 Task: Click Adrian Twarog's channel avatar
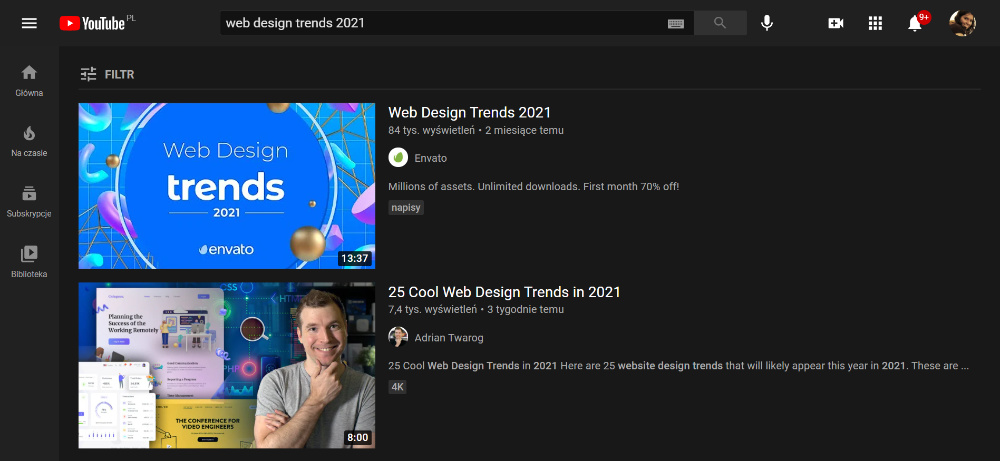pos(398,337)
